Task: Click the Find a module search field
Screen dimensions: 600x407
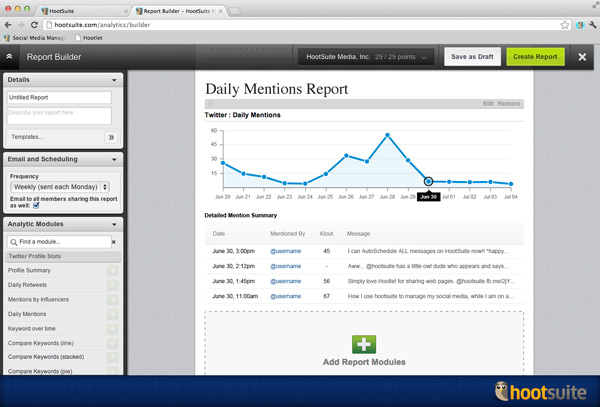Action: (59, 242)
